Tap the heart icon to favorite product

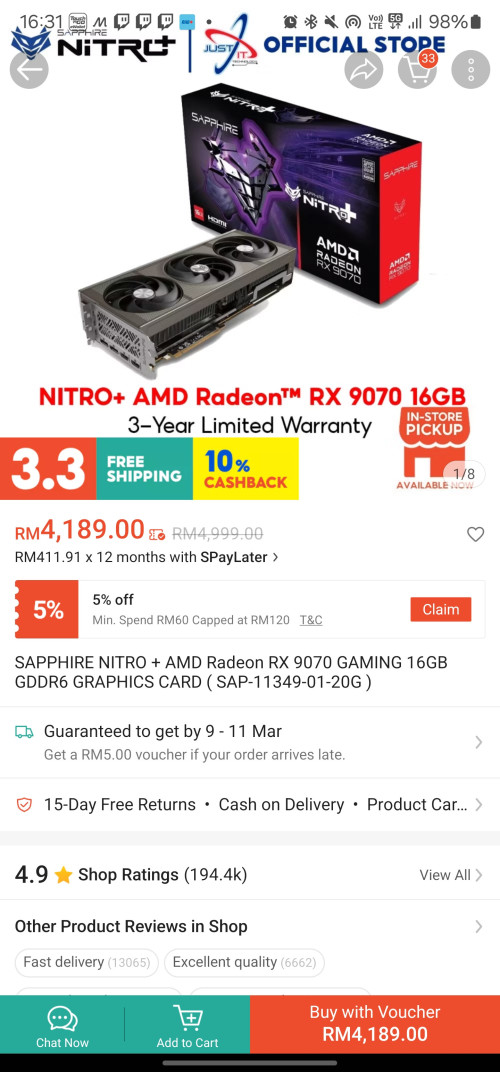coord(475,534)
